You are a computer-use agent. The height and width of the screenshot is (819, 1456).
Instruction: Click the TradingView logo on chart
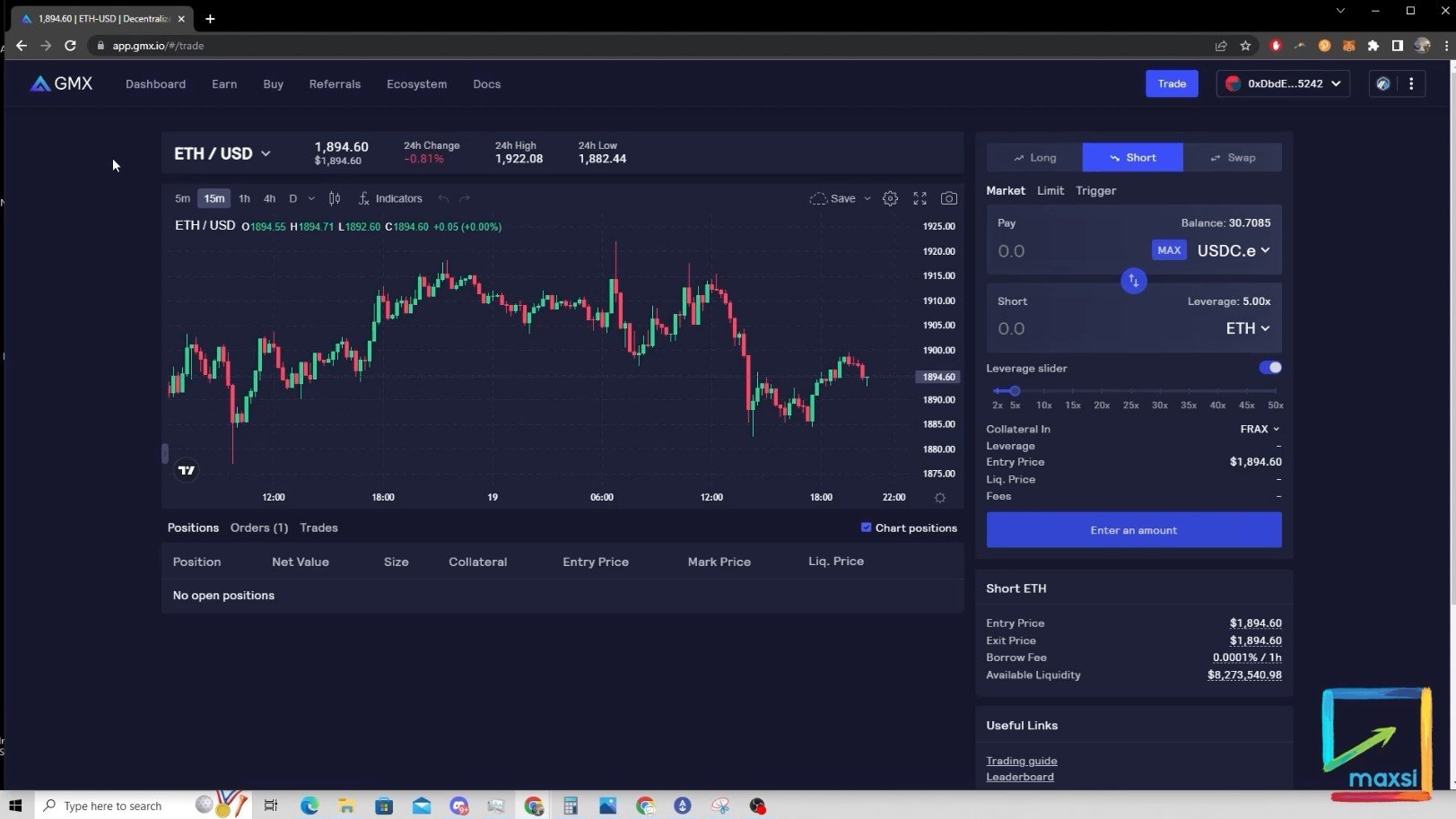click(x=187, y=470)
